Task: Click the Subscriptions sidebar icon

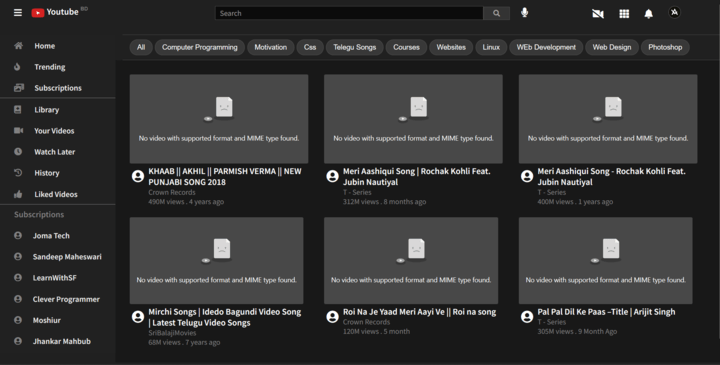Action: [19, 87]
